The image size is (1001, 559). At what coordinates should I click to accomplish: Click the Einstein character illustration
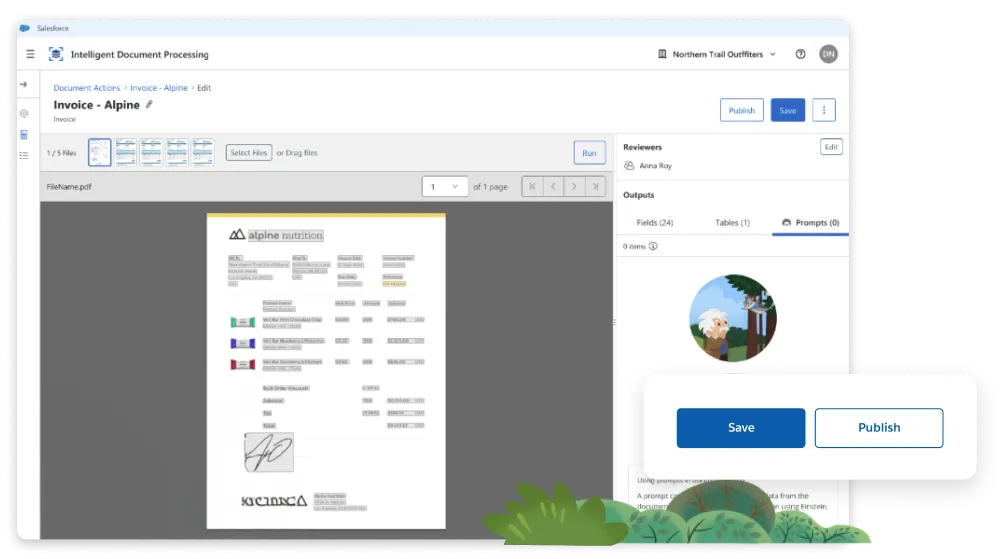(x=733, y=318)
